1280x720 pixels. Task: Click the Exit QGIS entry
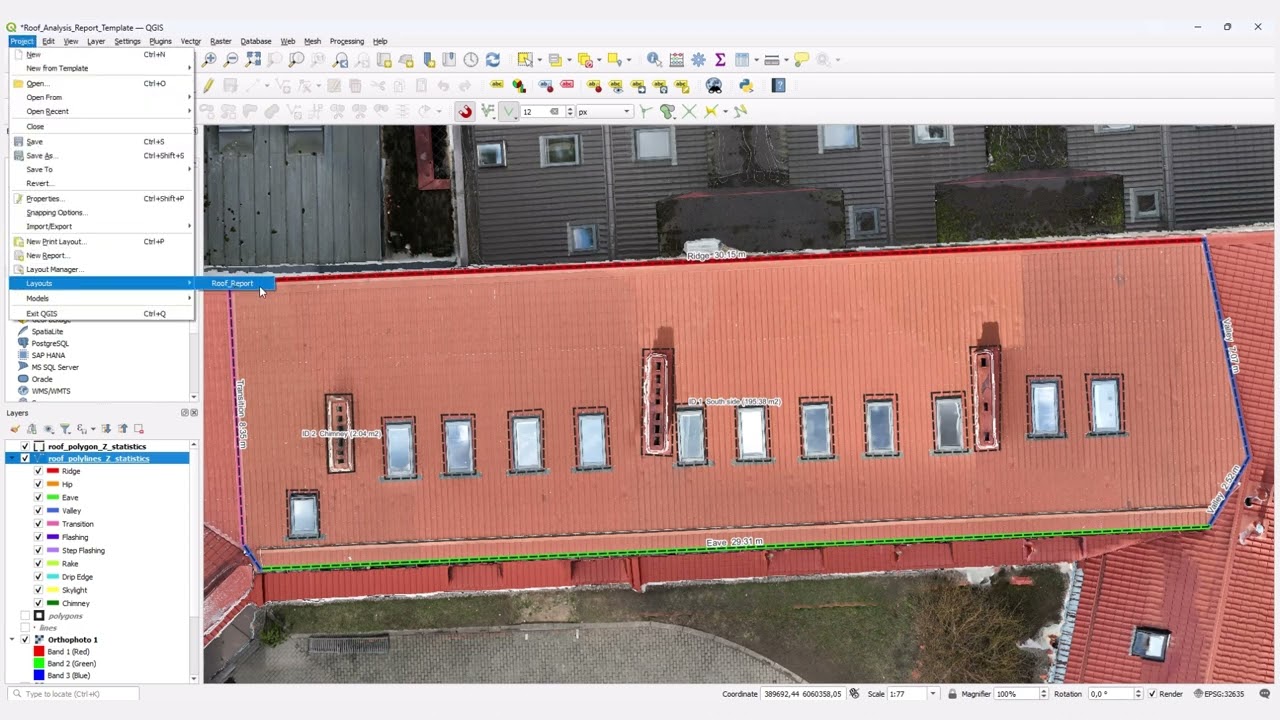tap(100, 313)
